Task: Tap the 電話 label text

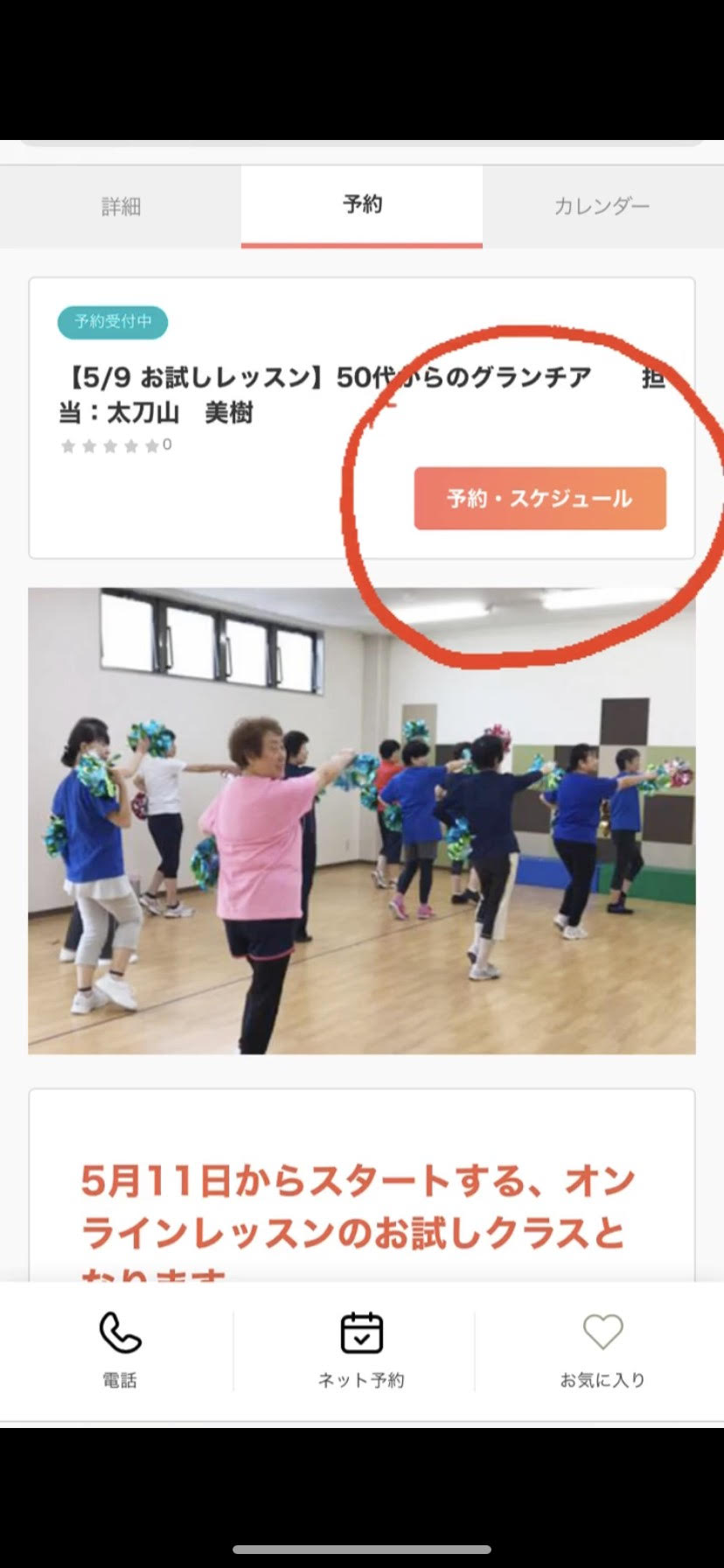Action: click(x=120, y=1381)
